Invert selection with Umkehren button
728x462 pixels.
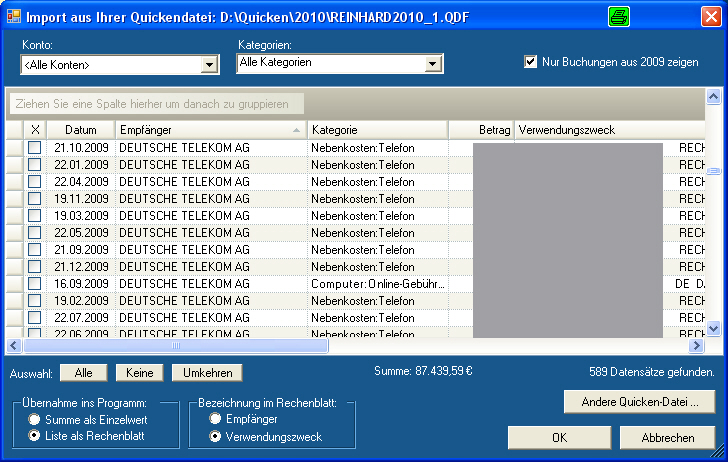pyautogui.click(x=207, y=373)
